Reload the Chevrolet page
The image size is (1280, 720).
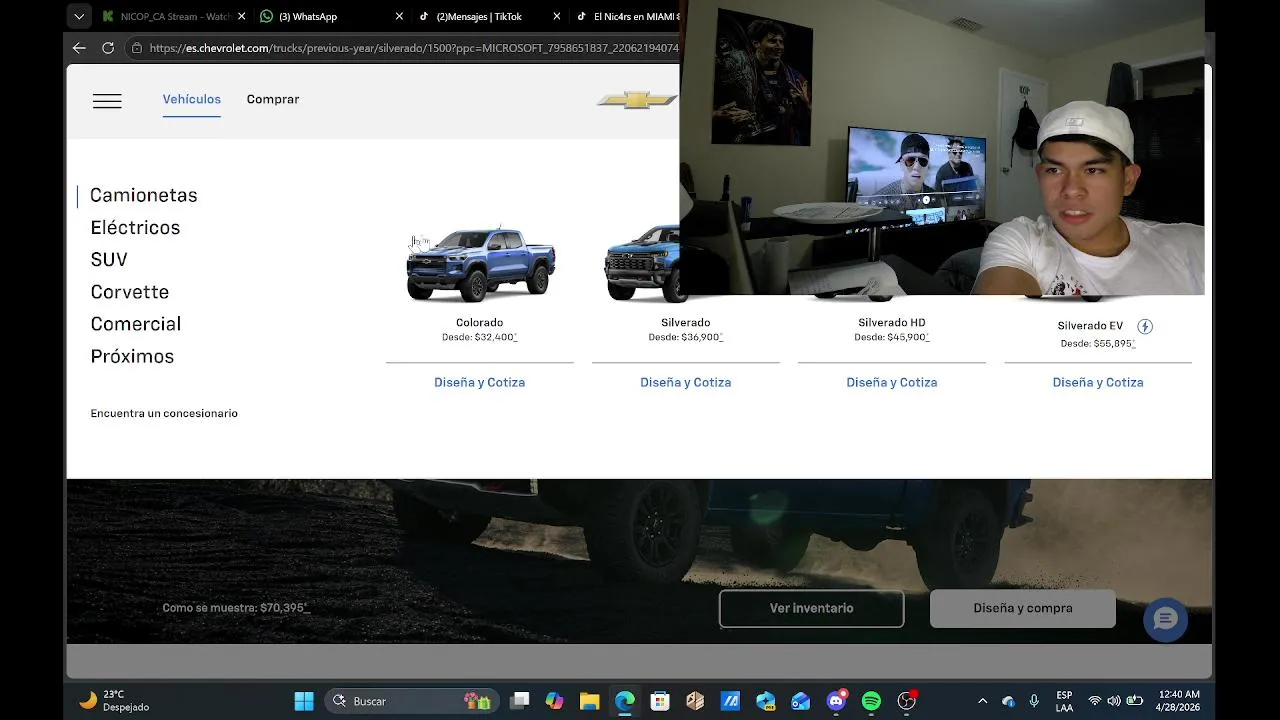tap(108, 47)
